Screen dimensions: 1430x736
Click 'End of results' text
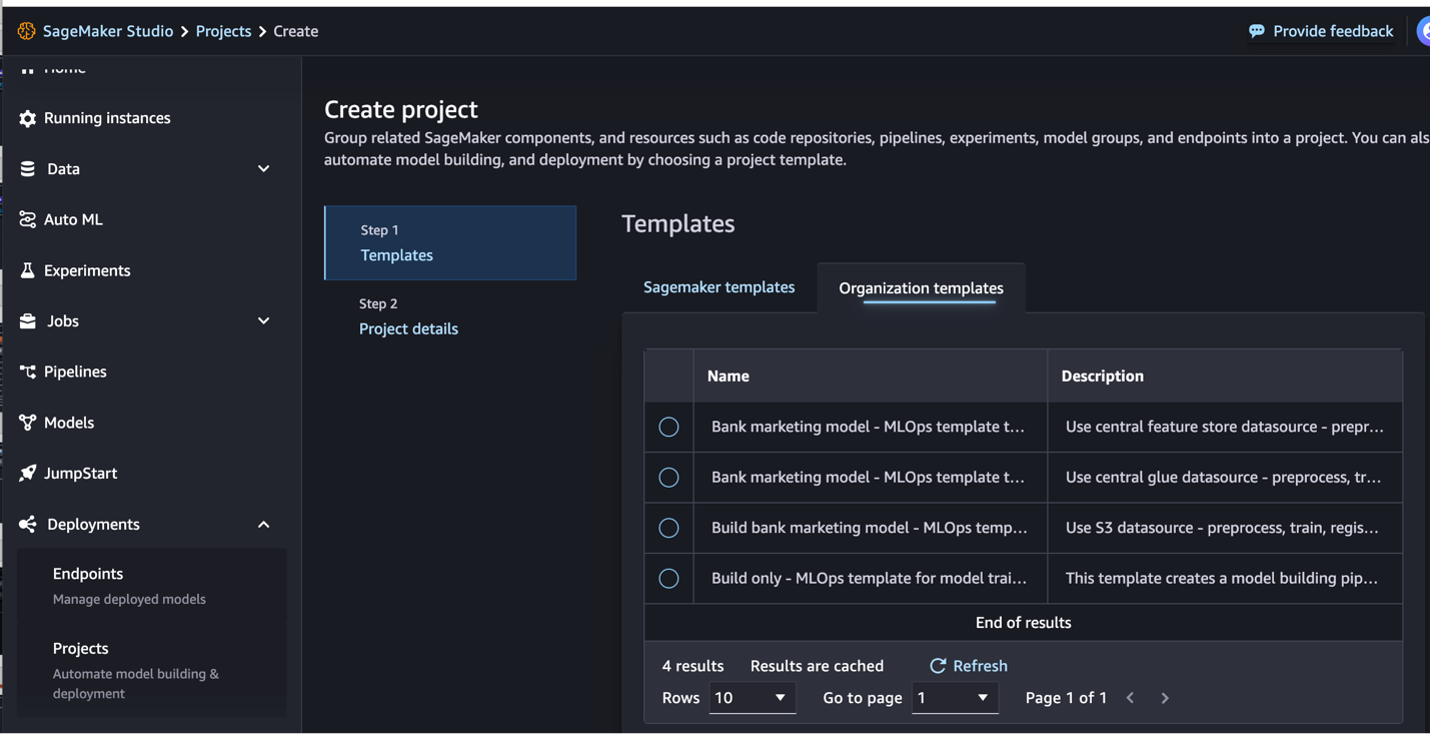(1023, 623)
